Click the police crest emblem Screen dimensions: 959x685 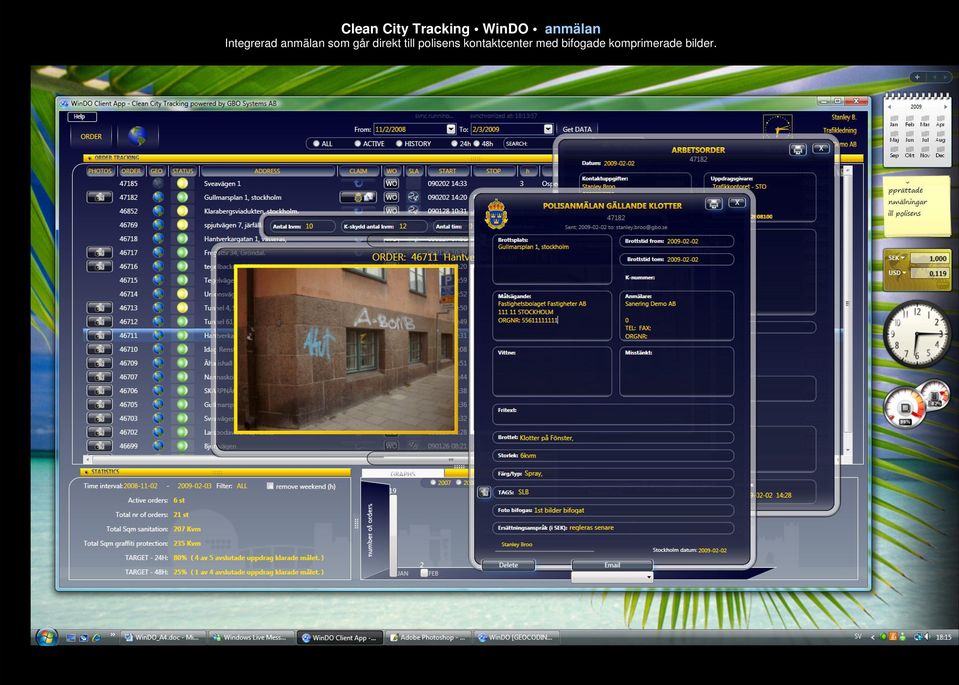pyautogui.click(x=496, y=214)
